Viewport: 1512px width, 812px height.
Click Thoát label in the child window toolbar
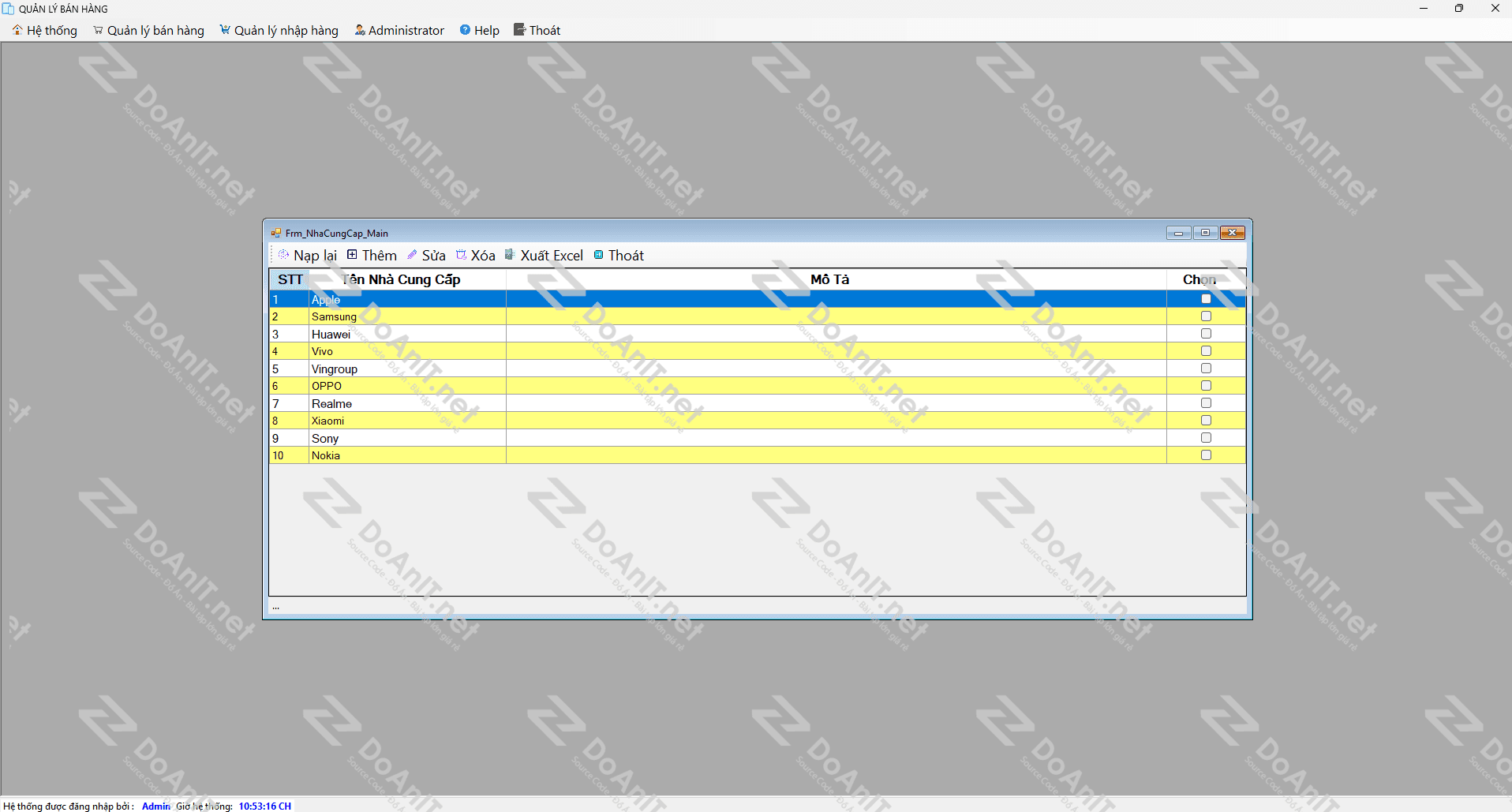626,255
